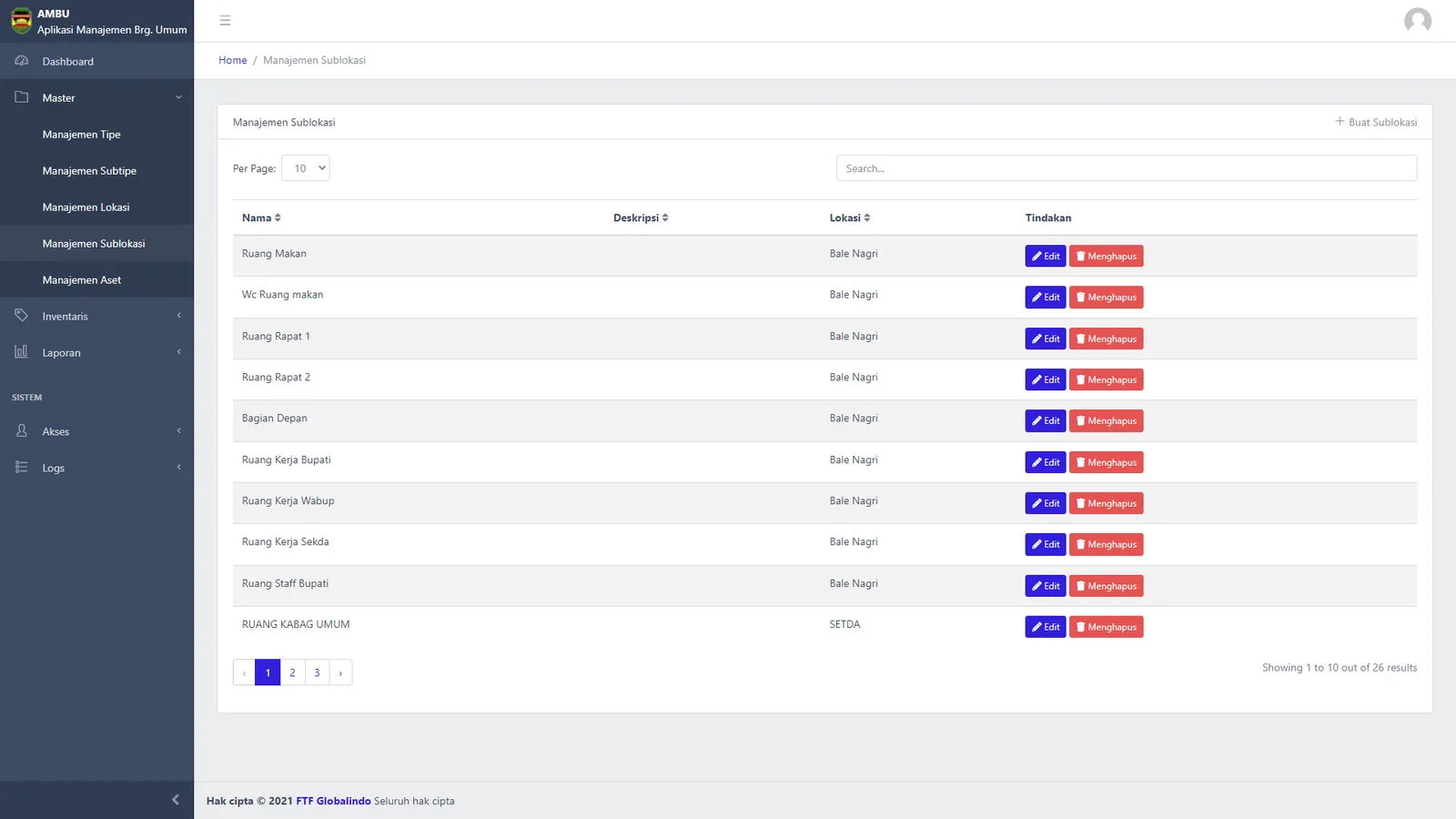Open the Dashboard menu item
The height and width of the screenshot is (819, 1456).
click(96, 61)
